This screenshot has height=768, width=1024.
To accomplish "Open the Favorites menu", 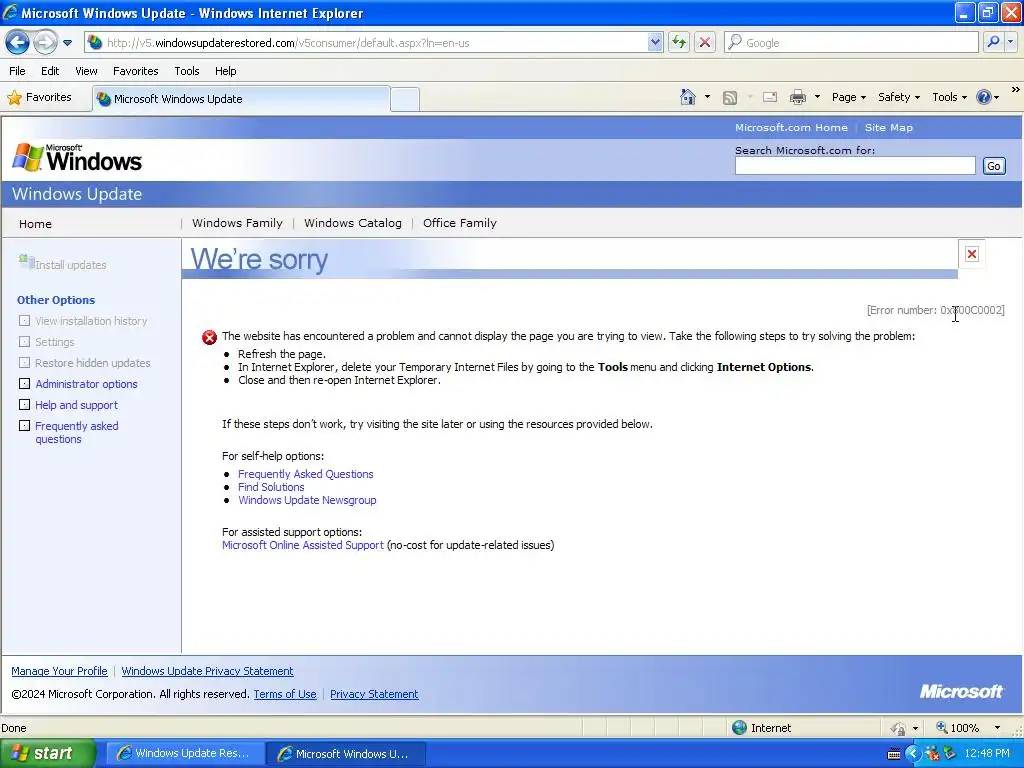I will coord(135,71).
